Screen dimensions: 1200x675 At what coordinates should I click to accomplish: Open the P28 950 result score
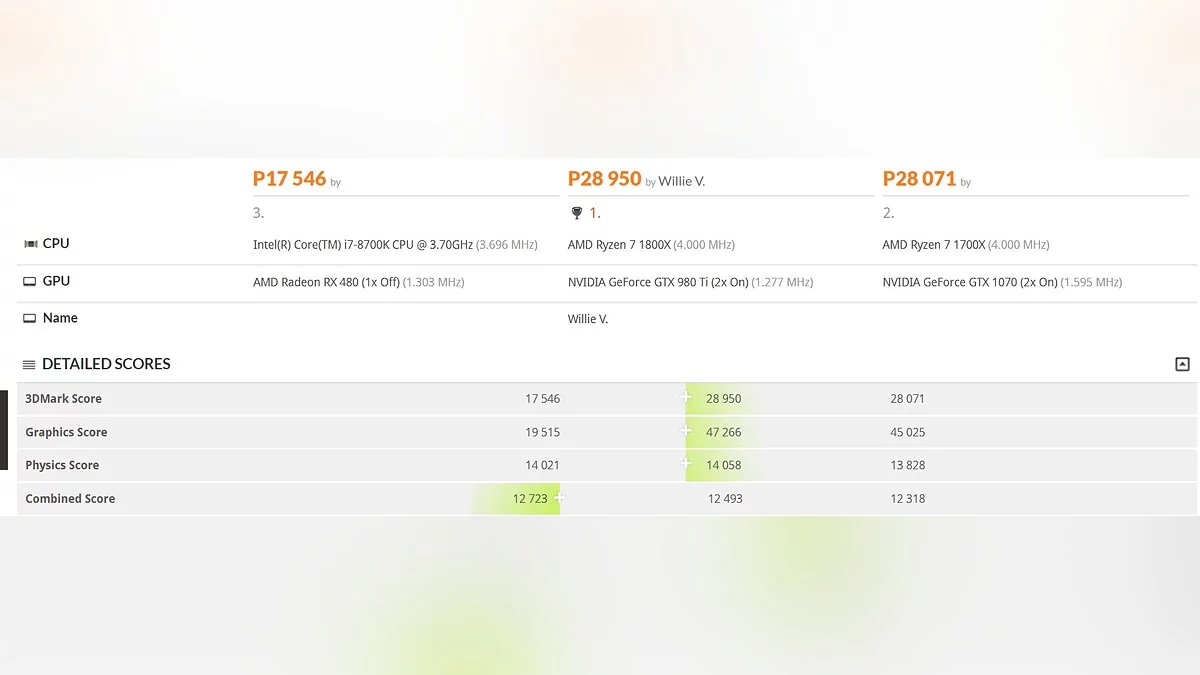[604, 179]
